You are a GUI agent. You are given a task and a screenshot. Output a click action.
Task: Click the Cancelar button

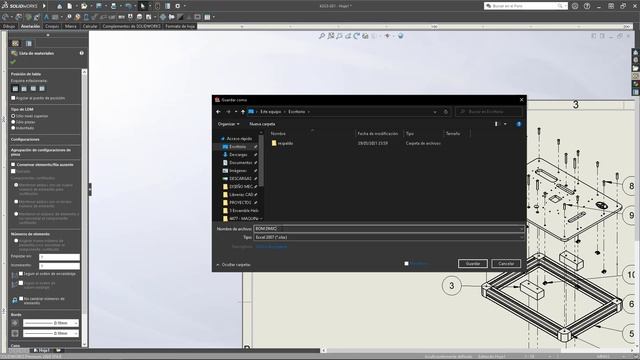[x=506, y=264]
